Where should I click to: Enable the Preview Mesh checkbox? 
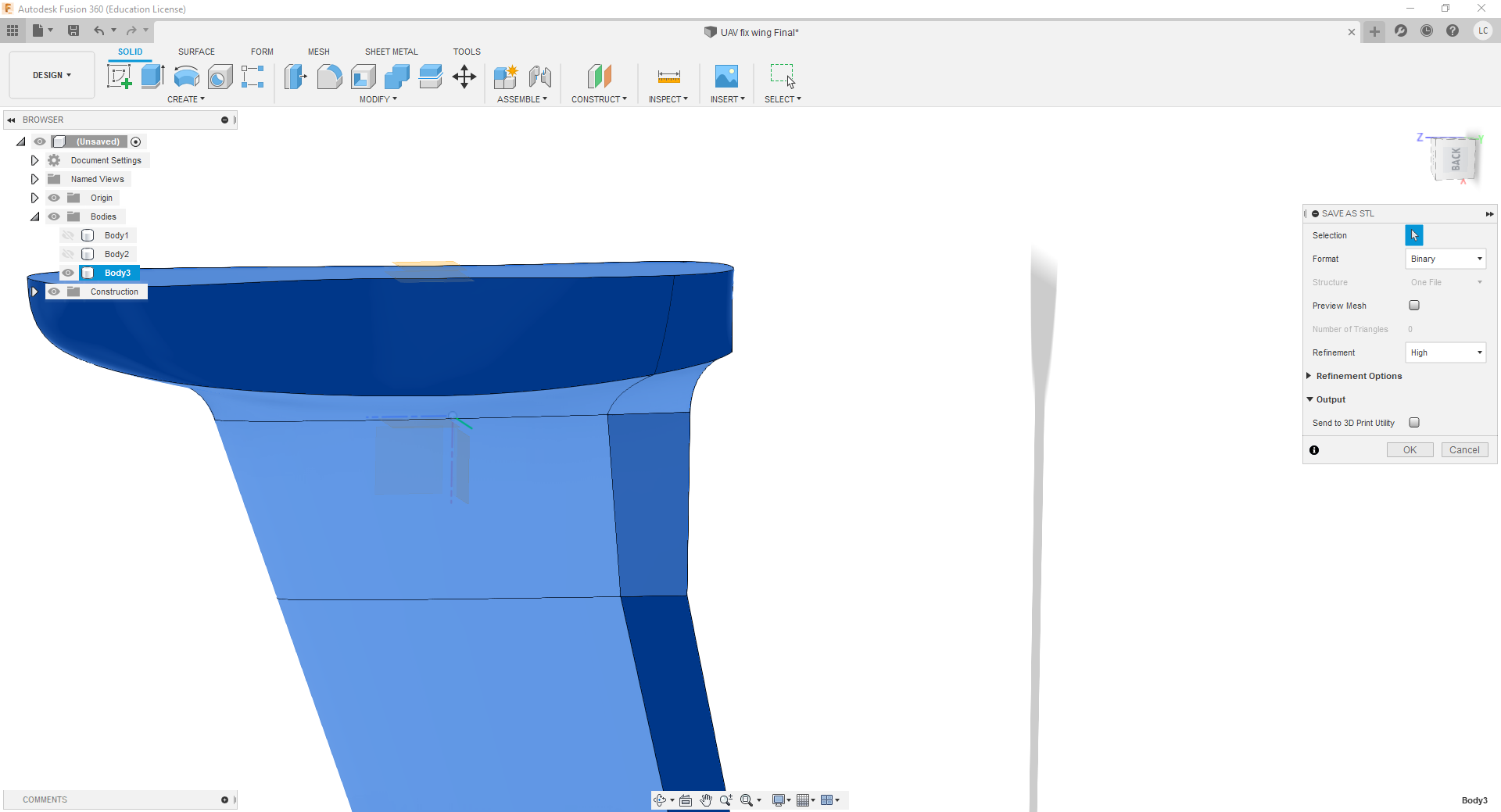[x=1414, y=306]
